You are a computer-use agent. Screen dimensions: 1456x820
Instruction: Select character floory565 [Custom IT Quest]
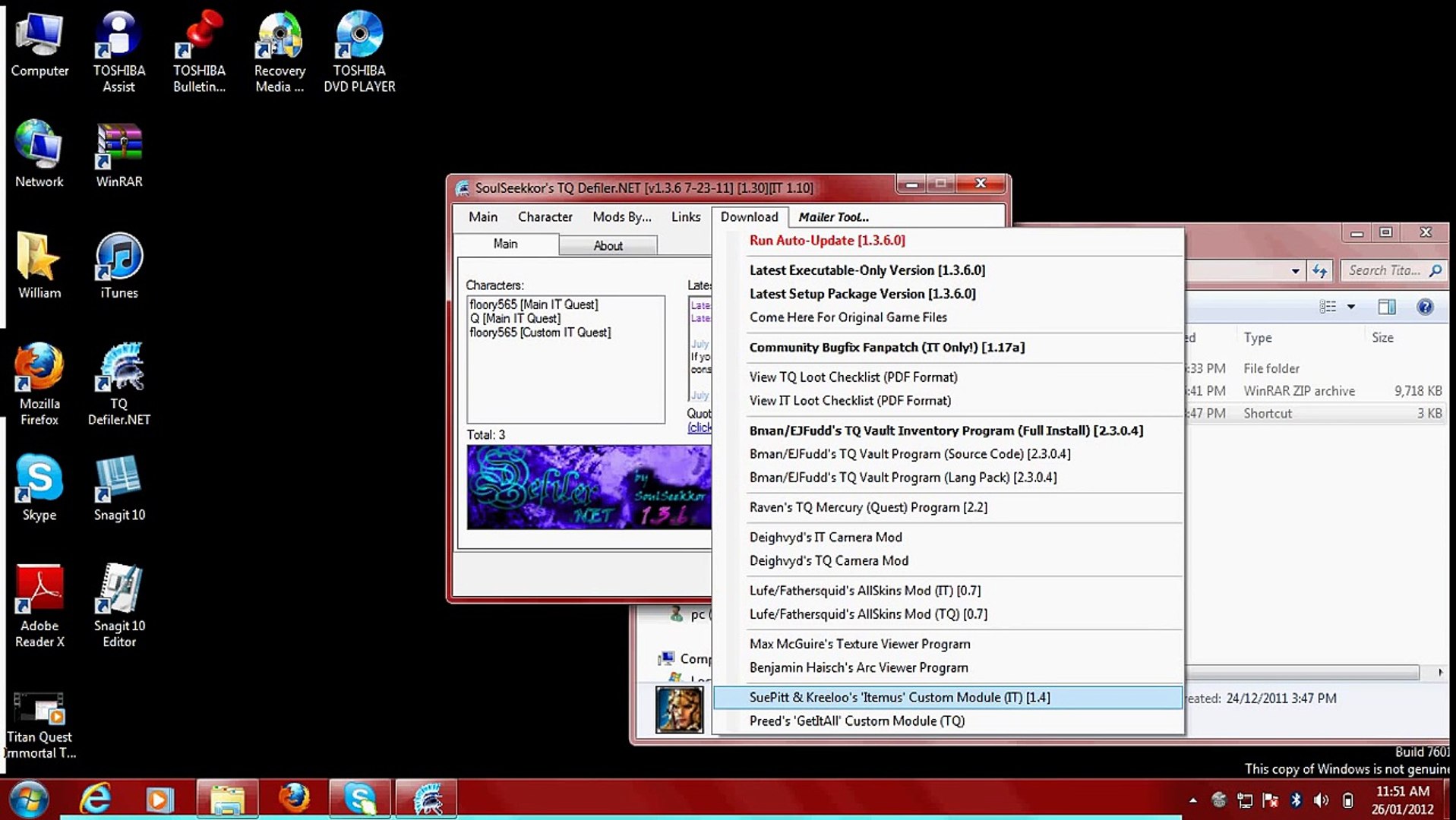[540, 333]
